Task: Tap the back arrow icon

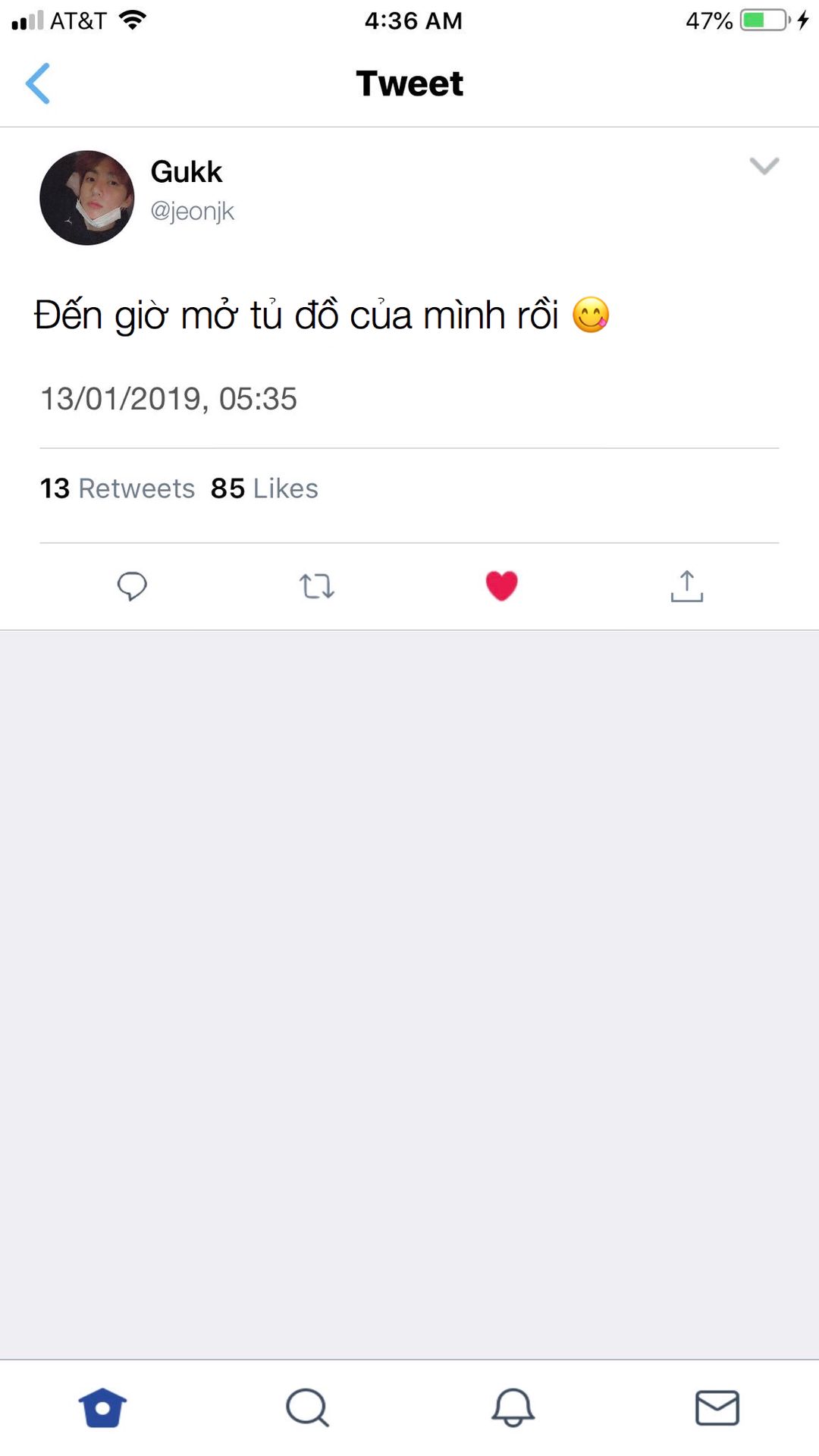Action: (x=38, y=83)
